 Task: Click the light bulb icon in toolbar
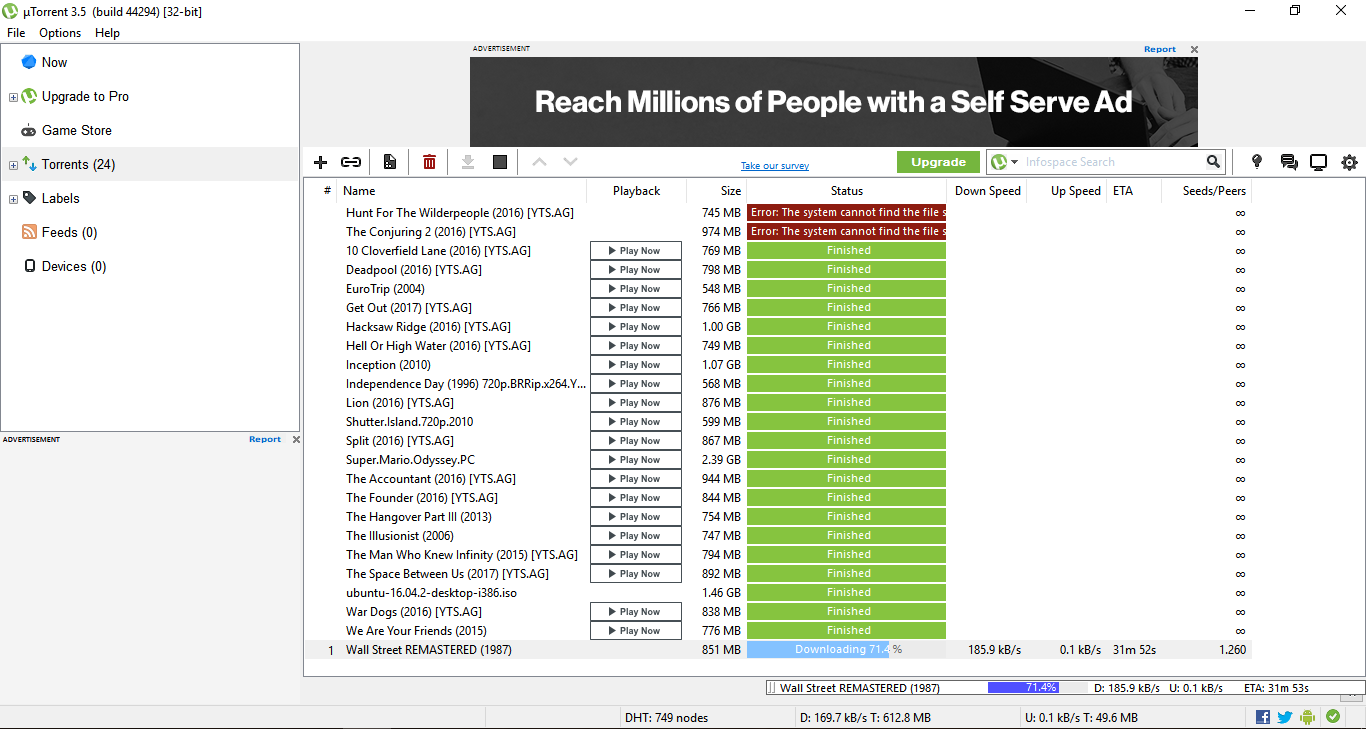(x=1257, y=162)
